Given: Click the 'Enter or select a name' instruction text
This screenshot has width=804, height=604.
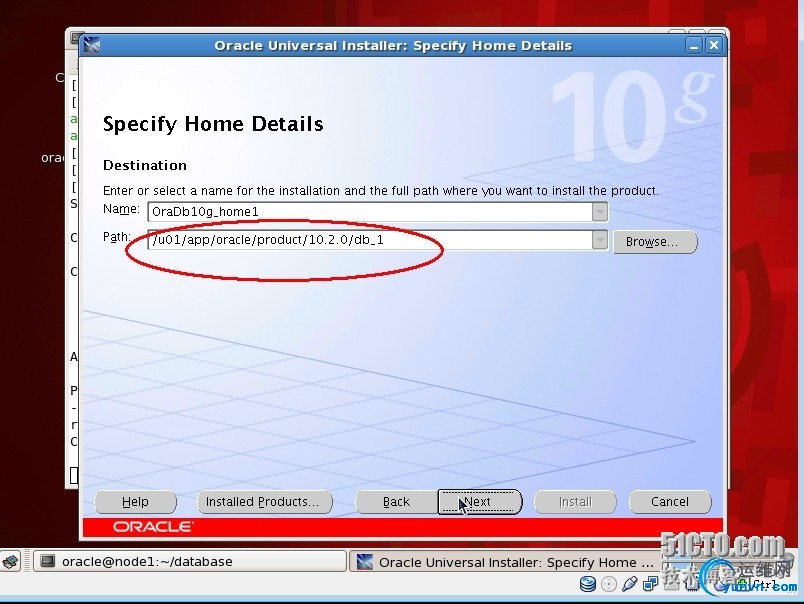Looking at the screenshot, I should point(380,191).
